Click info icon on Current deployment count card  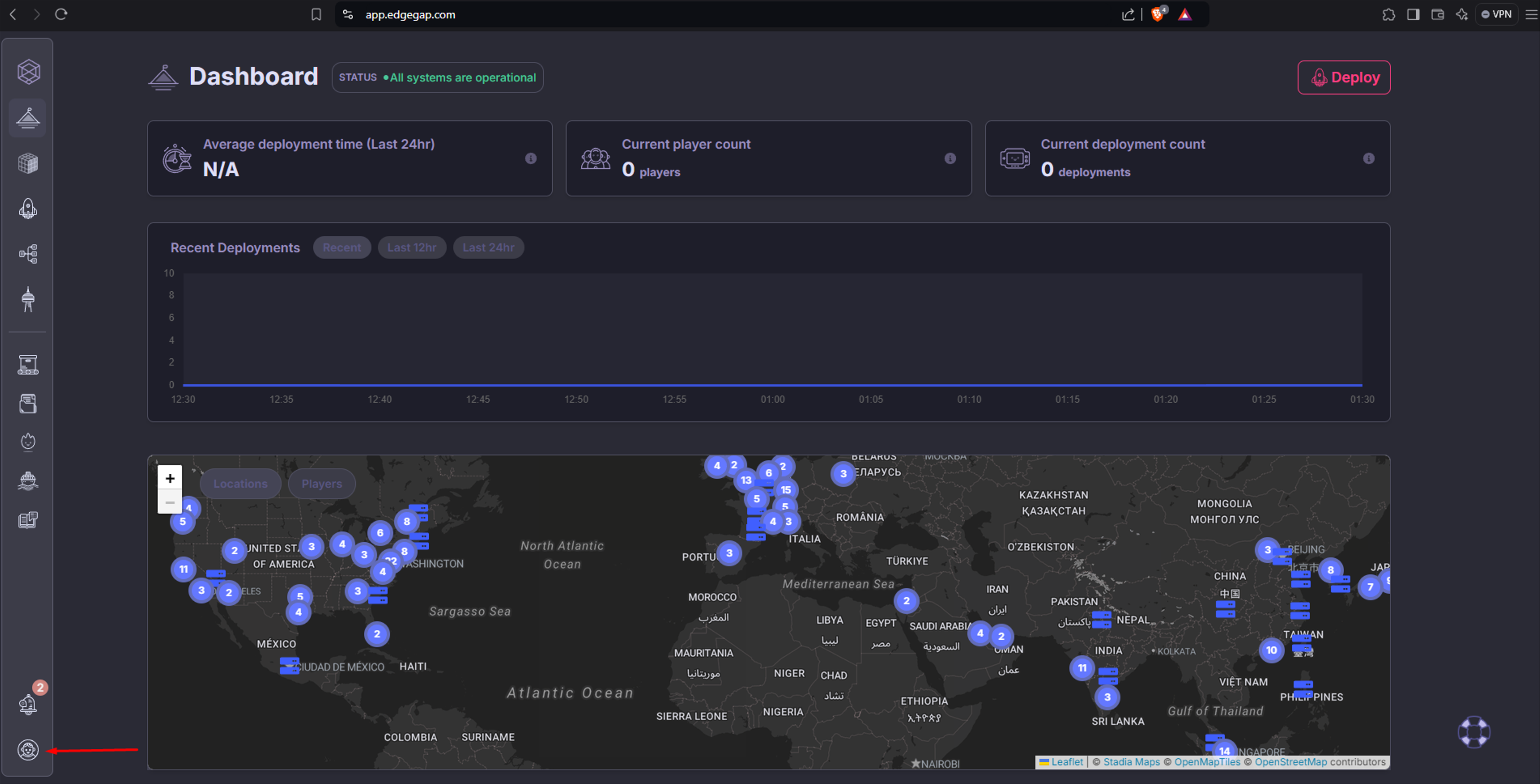[1368, 158]
